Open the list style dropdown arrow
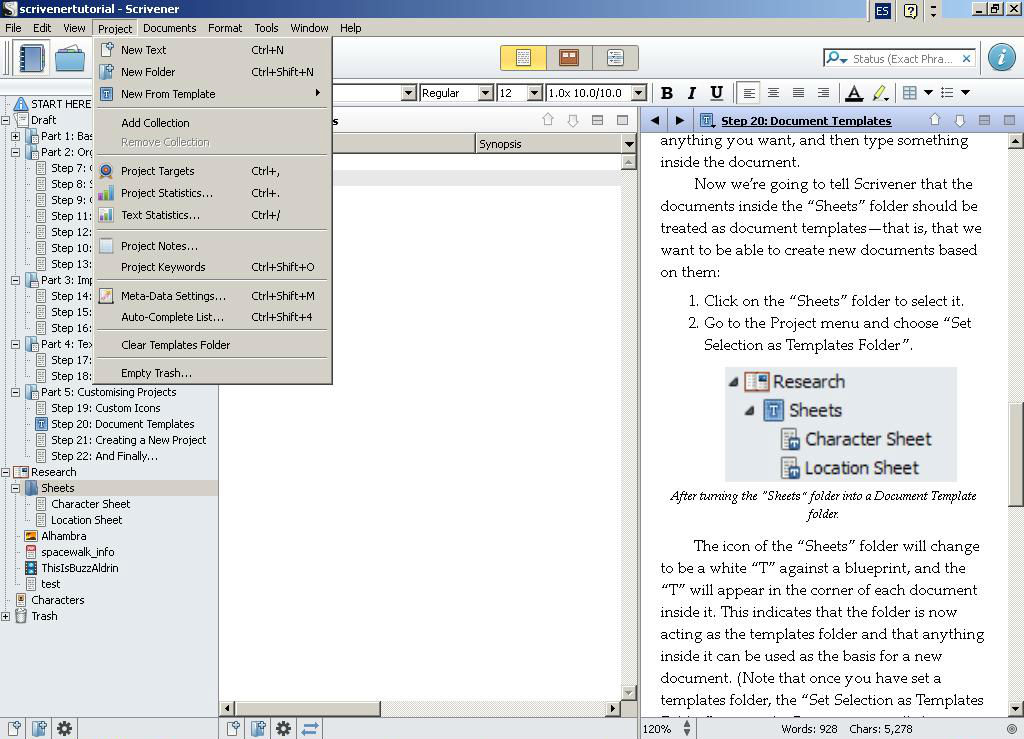The image size is (1024, 739). click(965, 93)
